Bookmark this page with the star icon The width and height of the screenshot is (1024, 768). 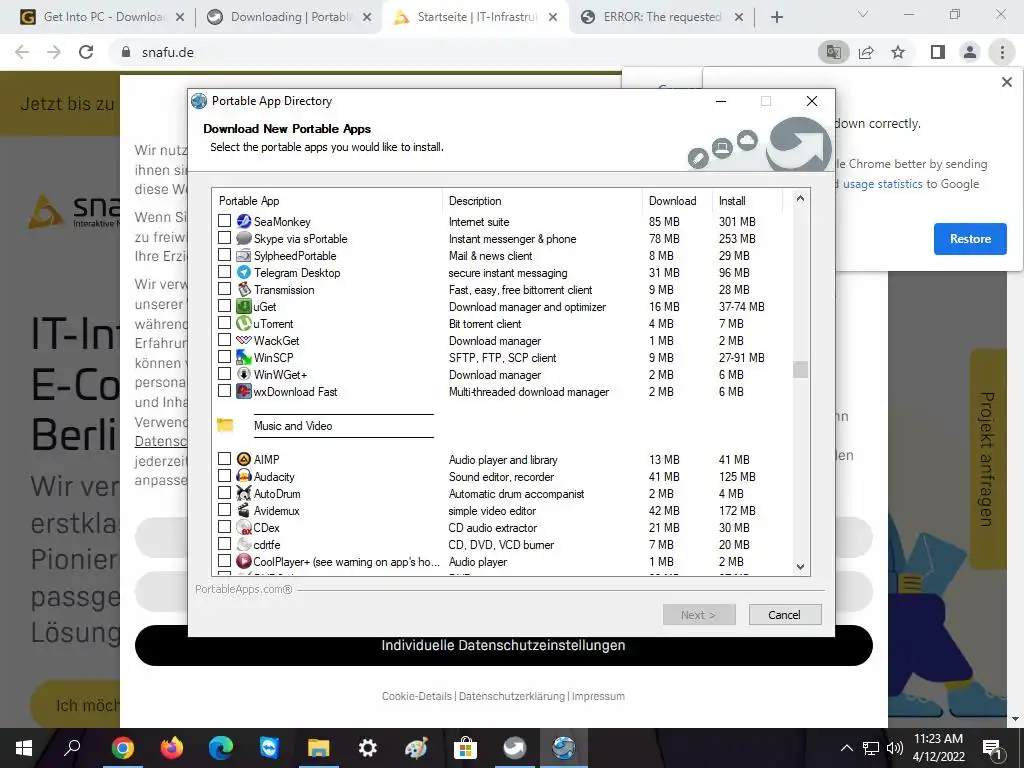[x=898, y=52]
